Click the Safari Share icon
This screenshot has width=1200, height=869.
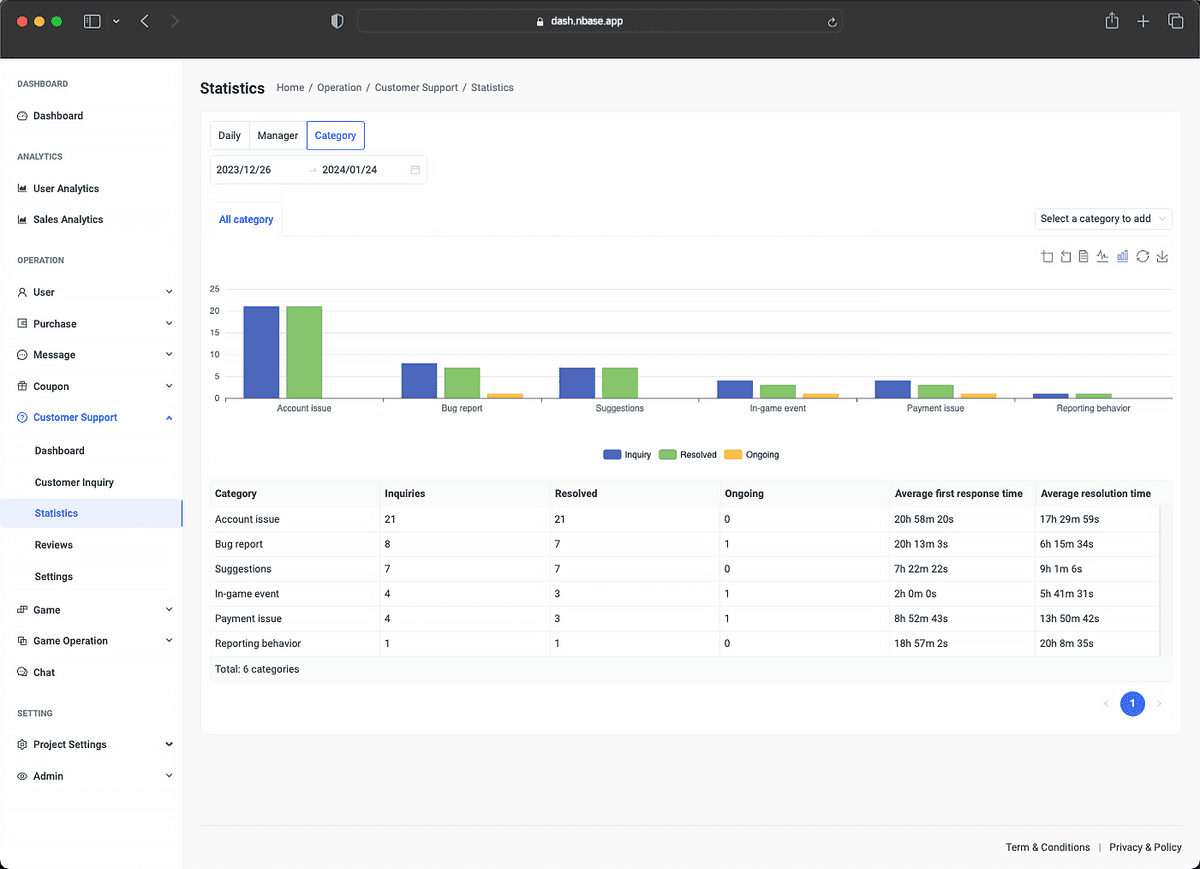[1111, 21]
